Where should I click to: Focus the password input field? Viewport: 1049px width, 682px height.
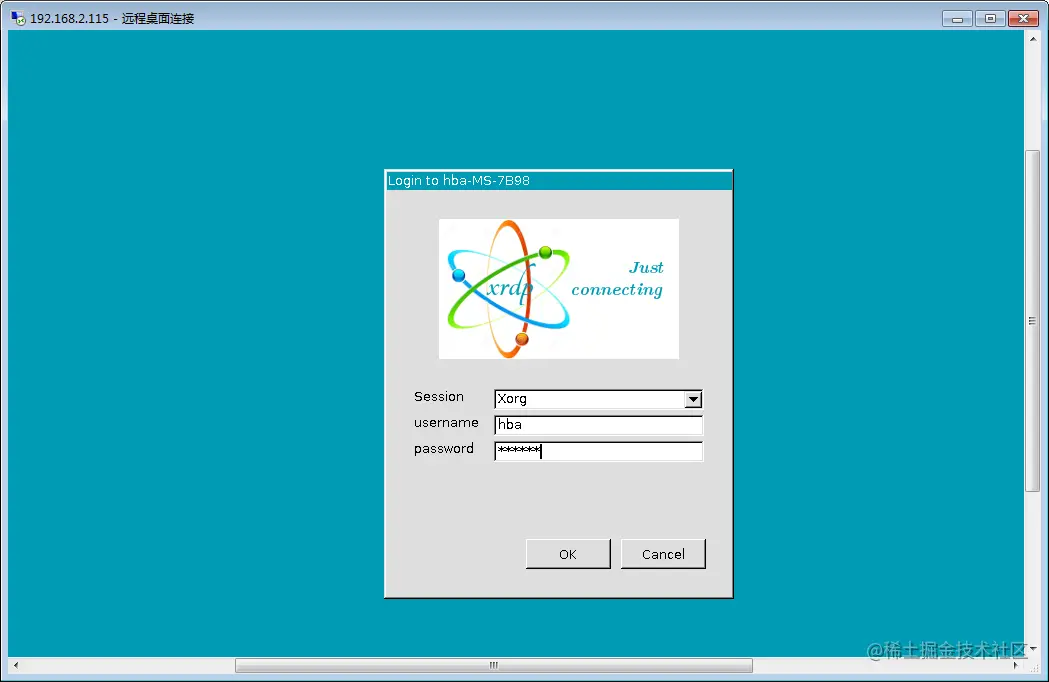point(598,451)
